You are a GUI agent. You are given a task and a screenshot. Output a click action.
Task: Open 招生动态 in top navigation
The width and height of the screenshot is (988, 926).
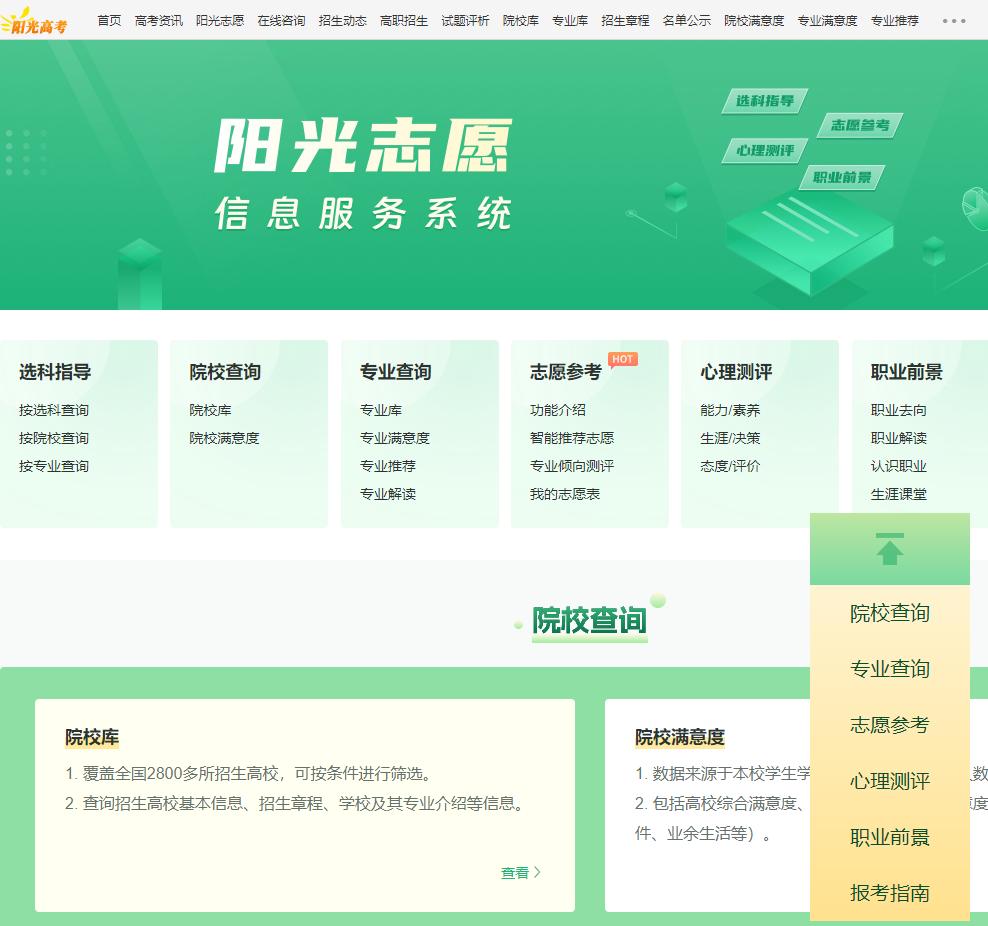click(x=342, y=21)
